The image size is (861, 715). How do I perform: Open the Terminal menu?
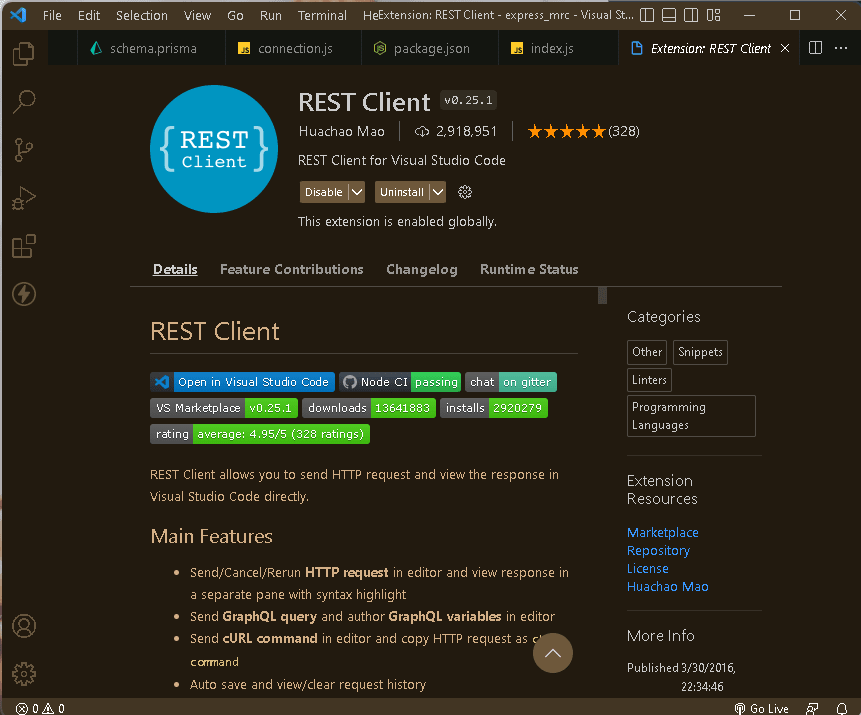pos(322,15)
